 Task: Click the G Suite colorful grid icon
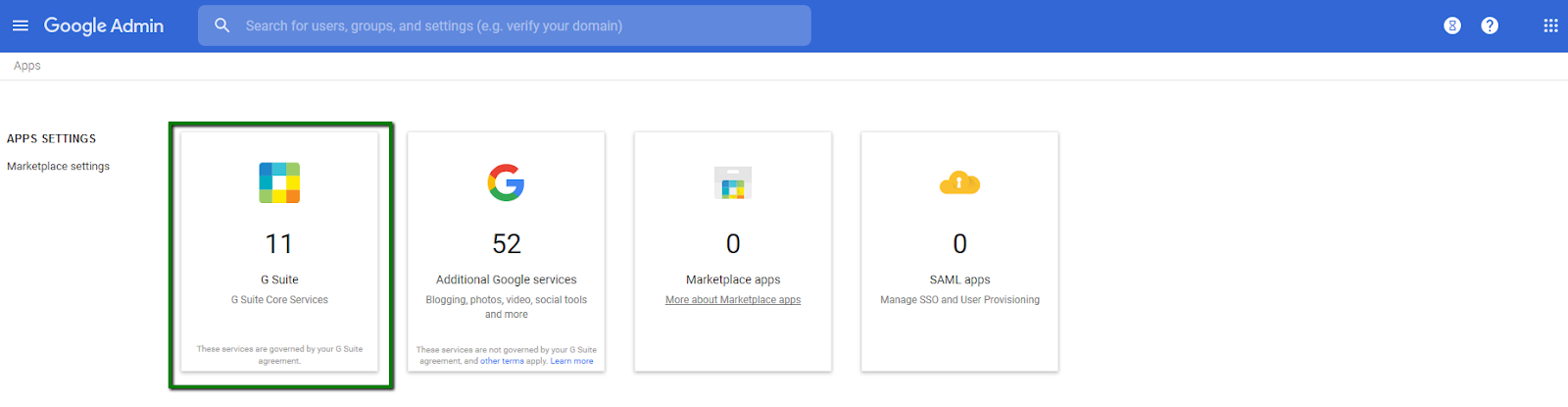279,182
